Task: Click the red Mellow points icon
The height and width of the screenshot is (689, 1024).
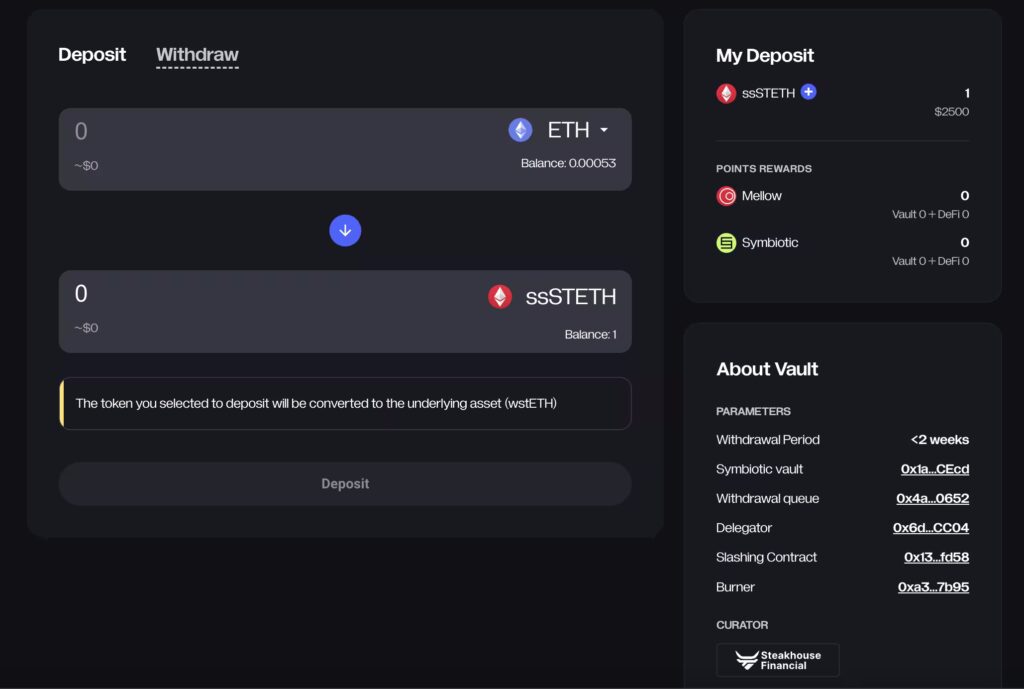Action: 726,196
